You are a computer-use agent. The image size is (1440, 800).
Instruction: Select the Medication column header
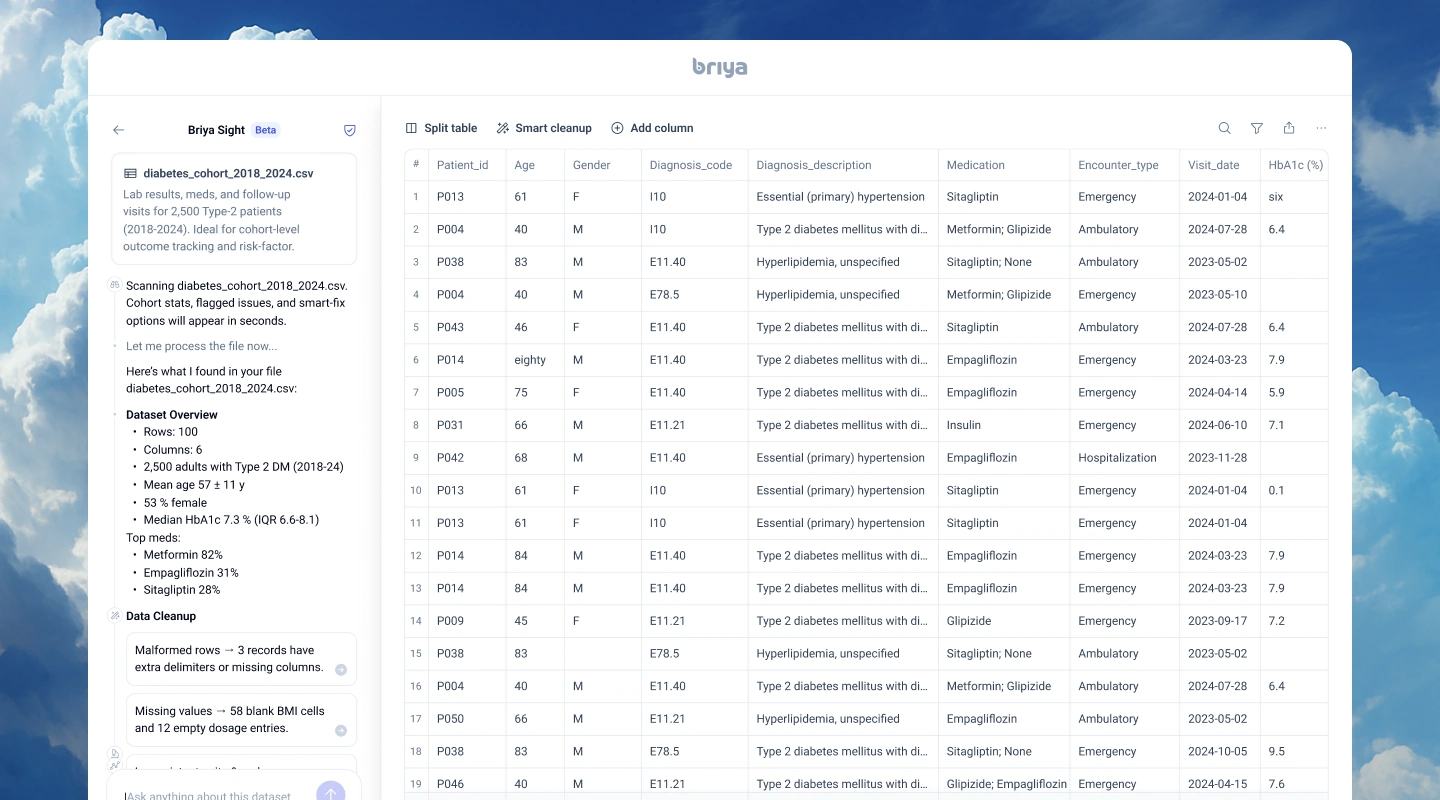tap(1004, 165)
